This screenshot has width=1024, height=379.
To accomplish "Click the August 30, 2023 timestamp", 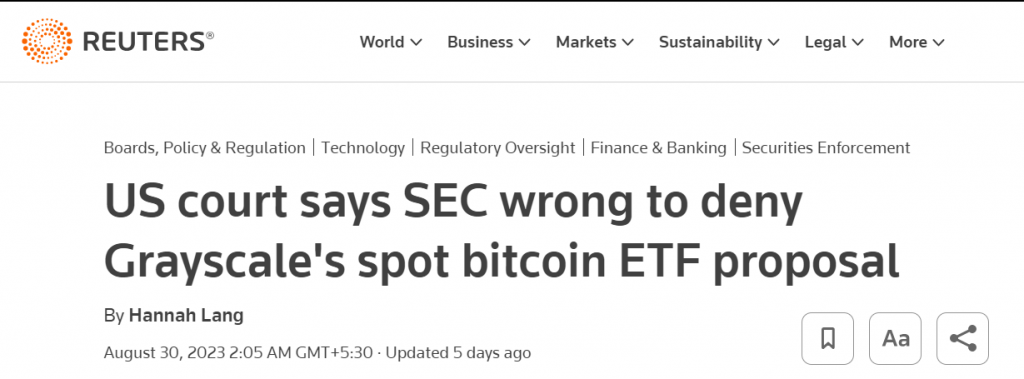I will pos(238,353).
